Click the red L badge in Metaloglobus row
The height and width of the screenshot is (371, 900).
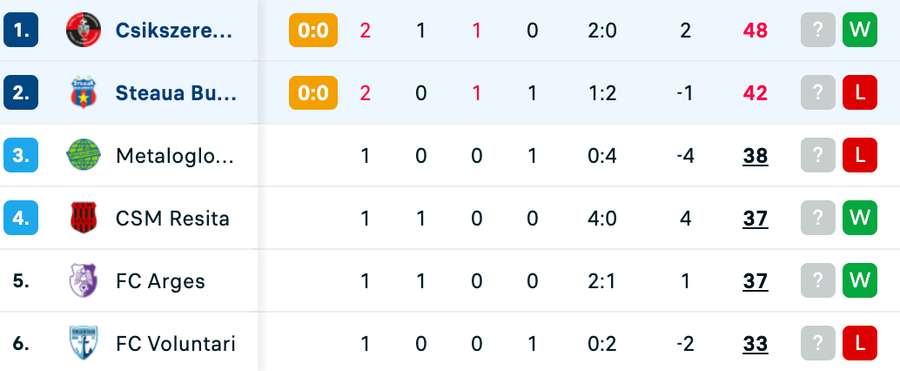pos(860,155)
